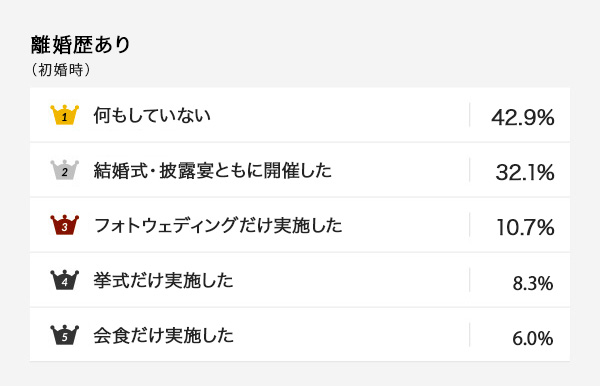Click the divider beside 6.0%

tap(470, 335)
